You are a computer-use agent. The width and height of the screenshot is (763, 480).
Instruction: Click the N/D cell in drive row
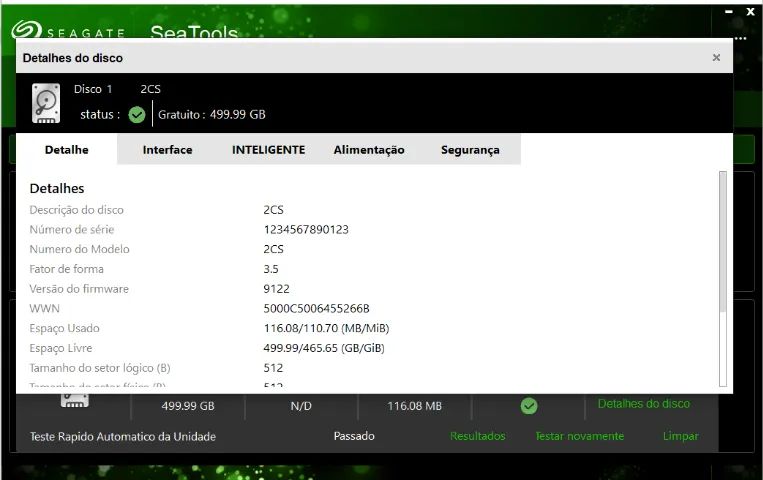301,406
